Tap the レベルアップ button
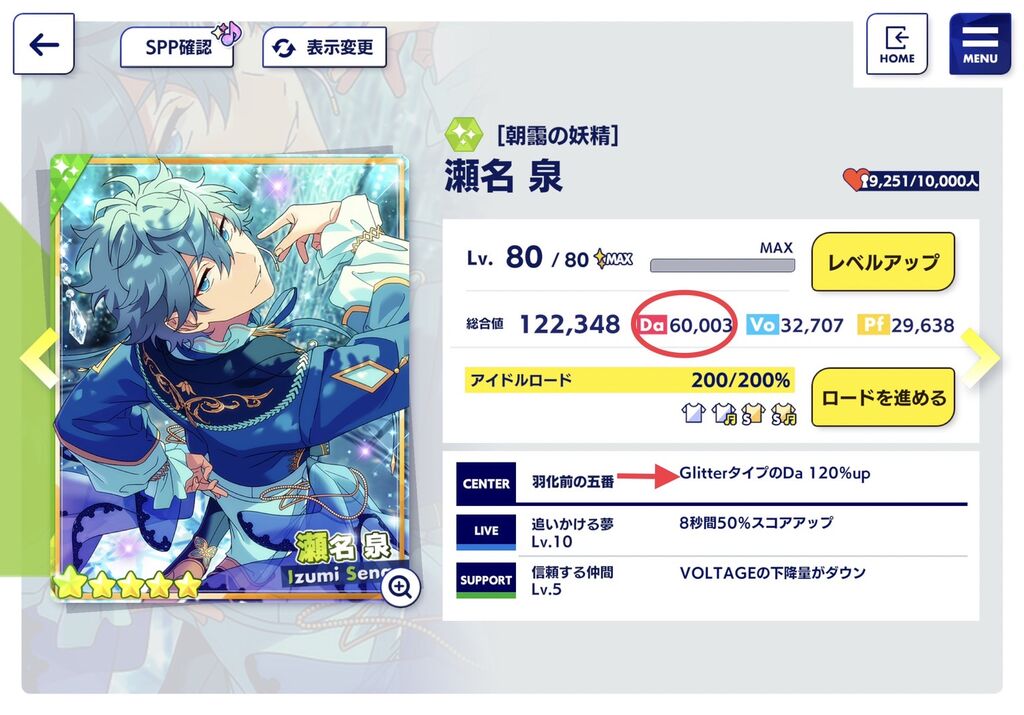This screenshot has width=1024, height=715. pos(883,262)
